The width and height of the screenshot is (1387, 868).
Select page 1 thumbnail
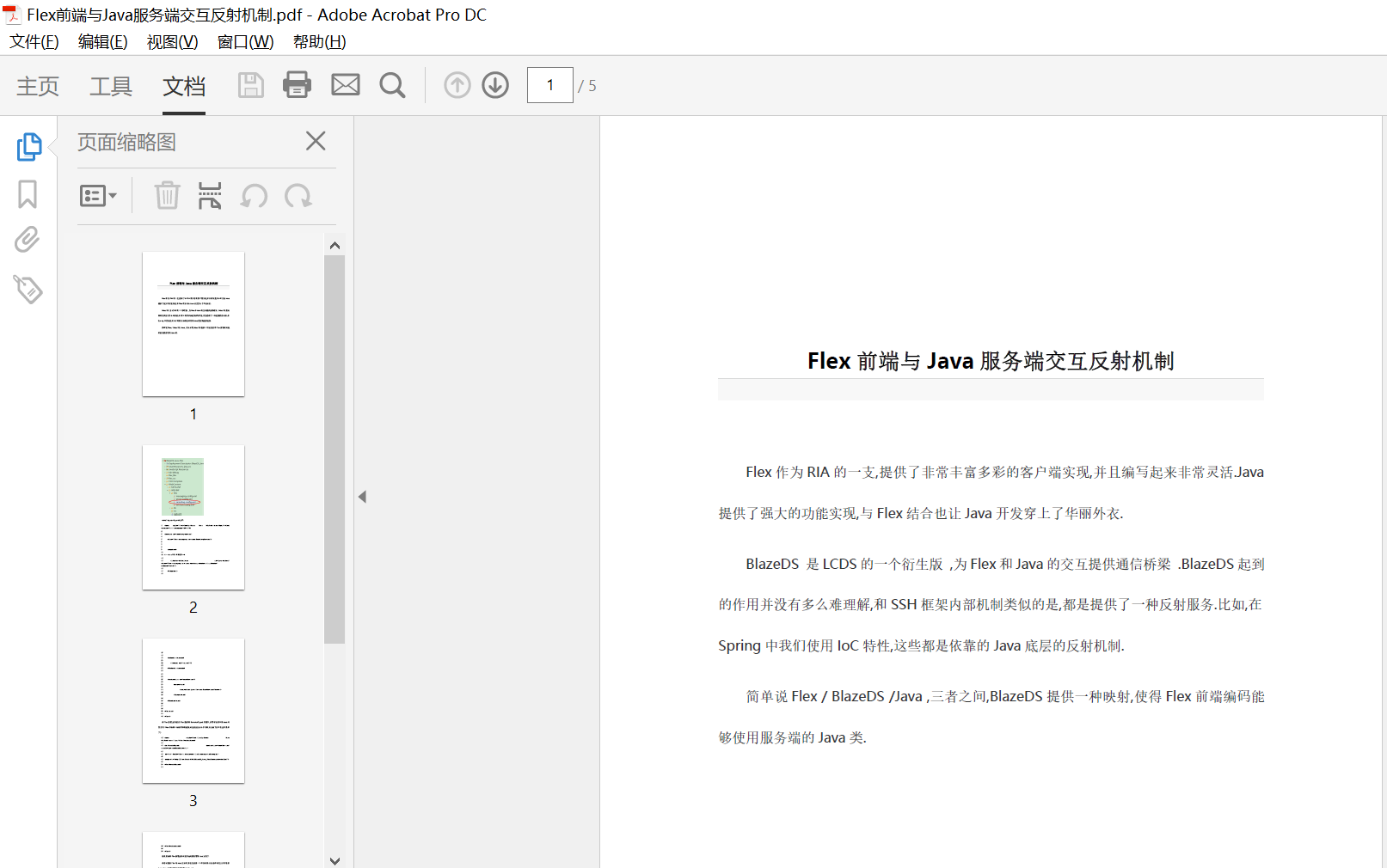click(x=193, y=324)
